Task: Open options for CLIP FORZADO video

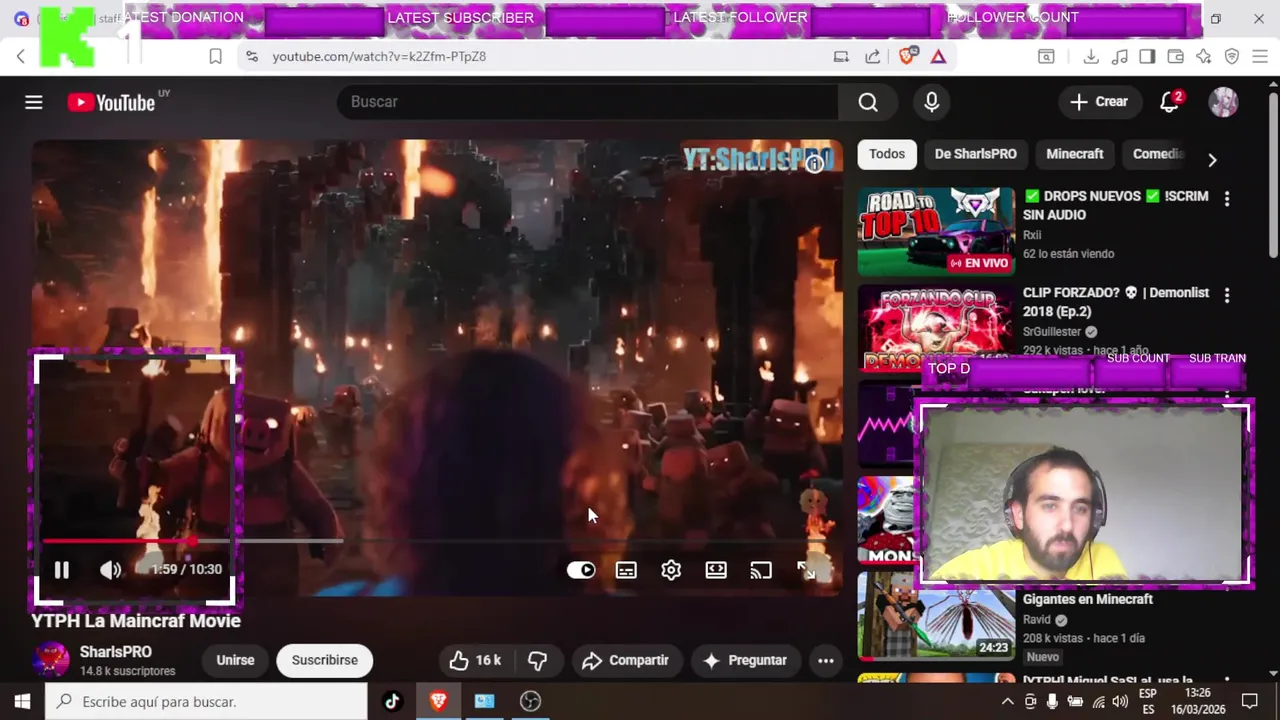Action: coord(1227,295)
